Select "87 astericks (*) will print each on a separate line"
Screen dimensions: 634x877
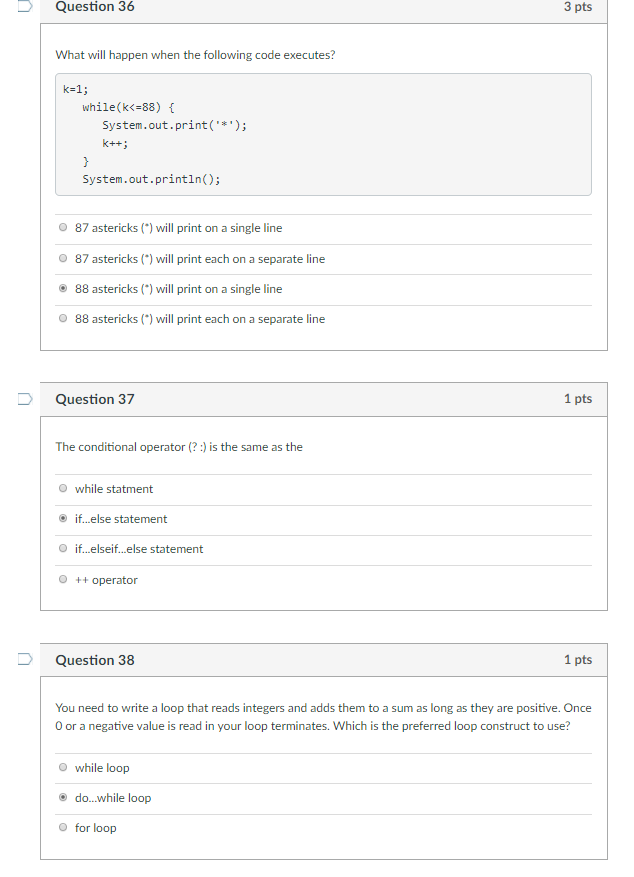(x=62, y=258)
